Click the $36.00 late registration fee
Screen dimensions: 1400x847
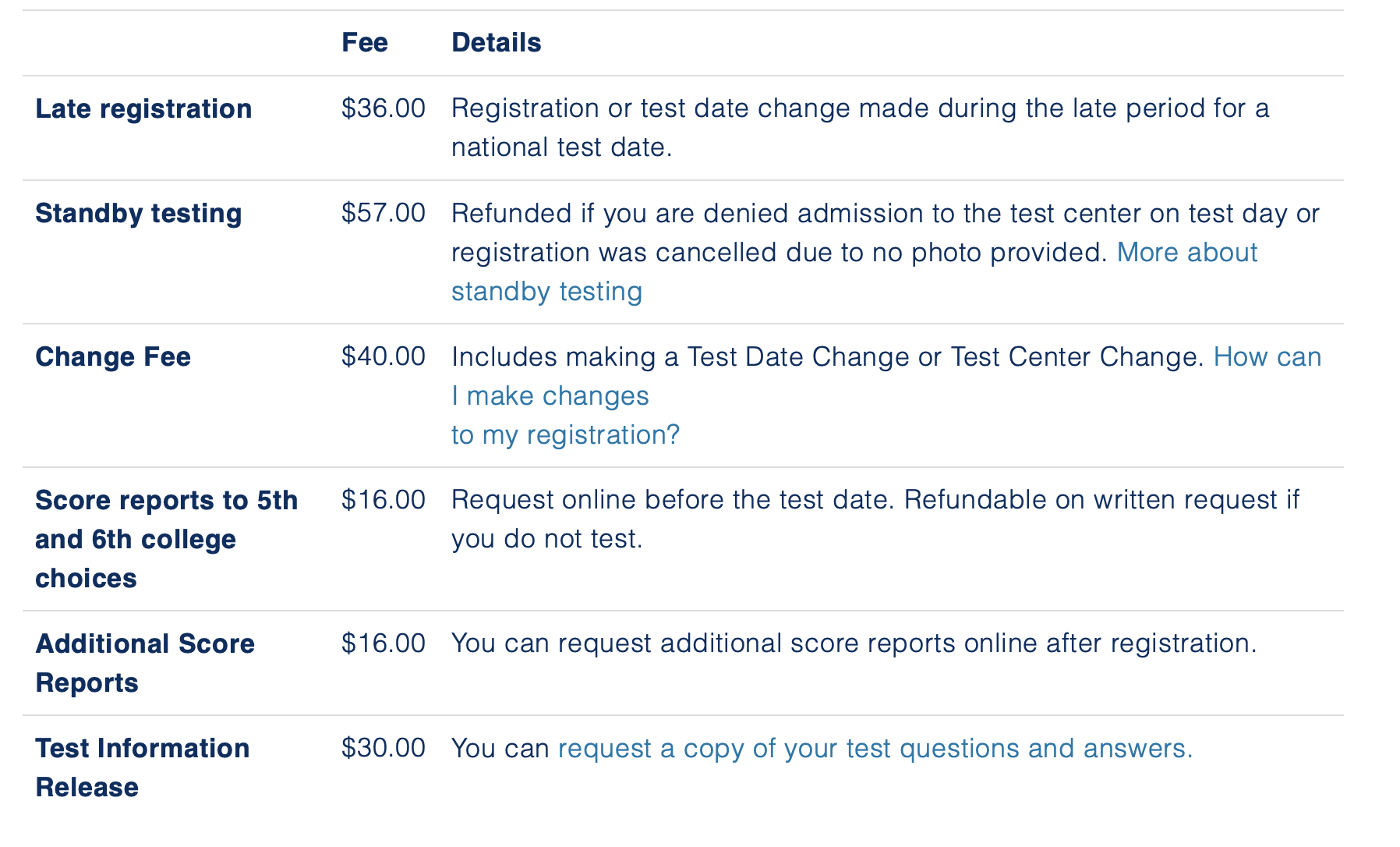point(383,108)
